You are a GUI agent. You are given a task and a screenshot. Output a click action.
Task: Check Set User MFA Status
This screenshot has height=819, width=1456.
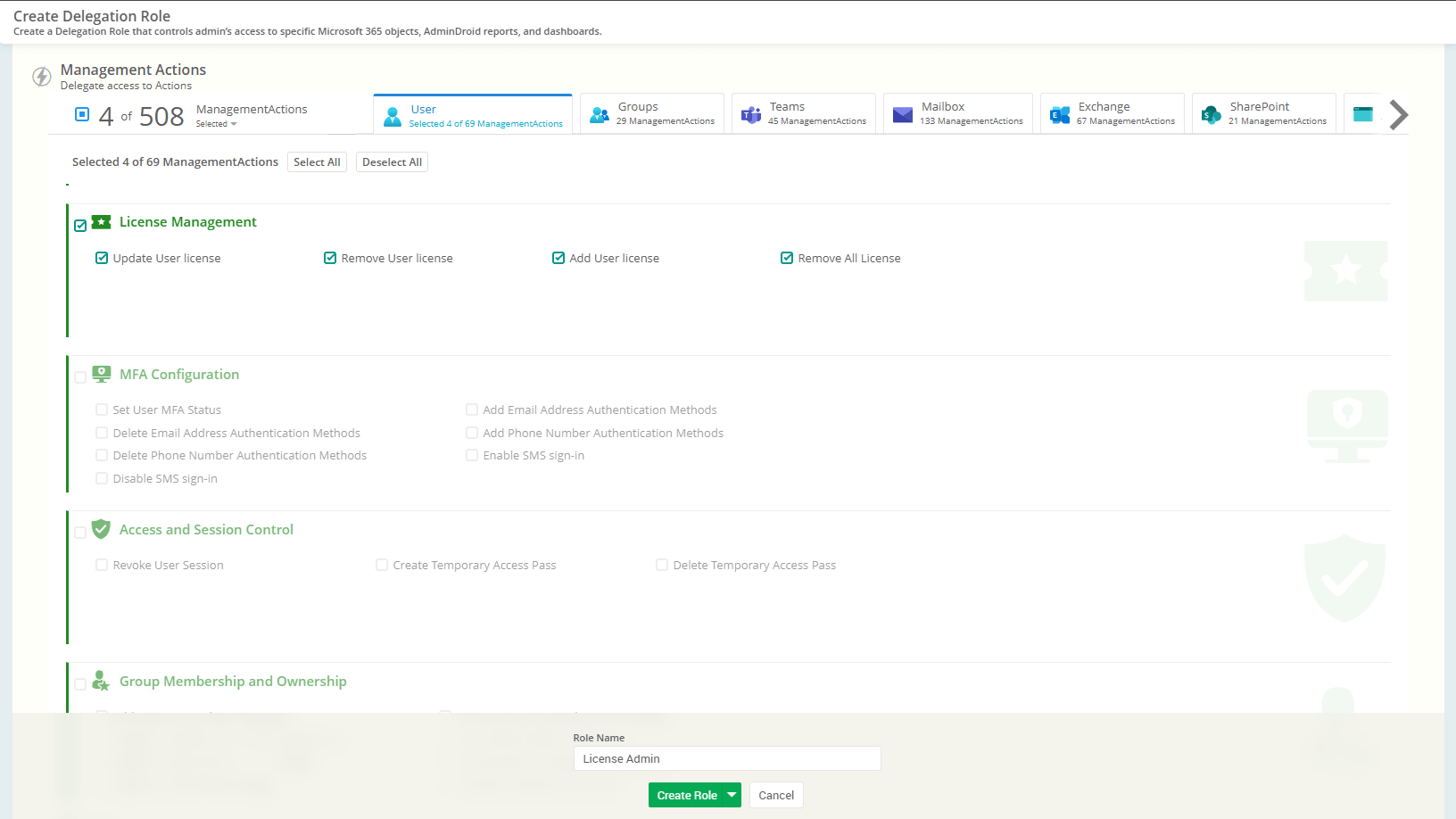[x=102, y=409]
